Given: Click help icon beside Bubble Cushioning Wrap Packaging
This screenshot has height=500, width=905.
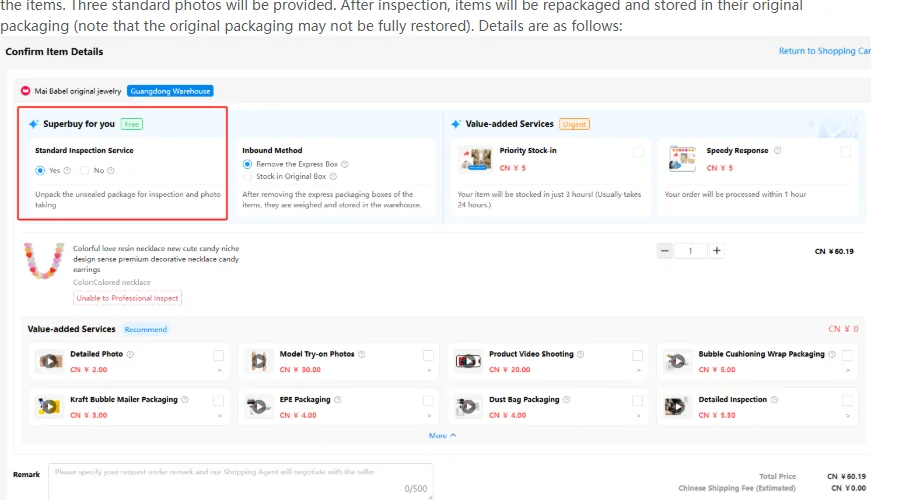Looking at the screenshot, I should pyautogui.click(x=832, y=354).
